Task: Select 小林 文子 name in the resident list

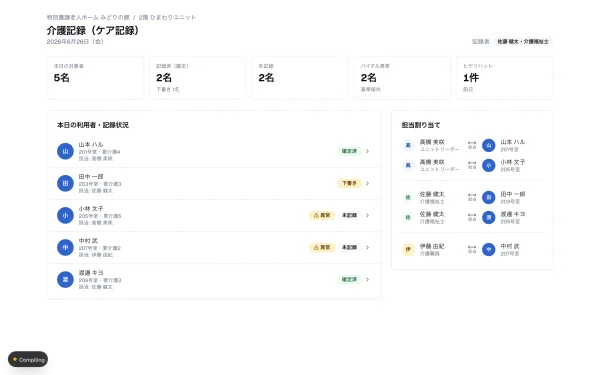Action: (x=91, y=209)
